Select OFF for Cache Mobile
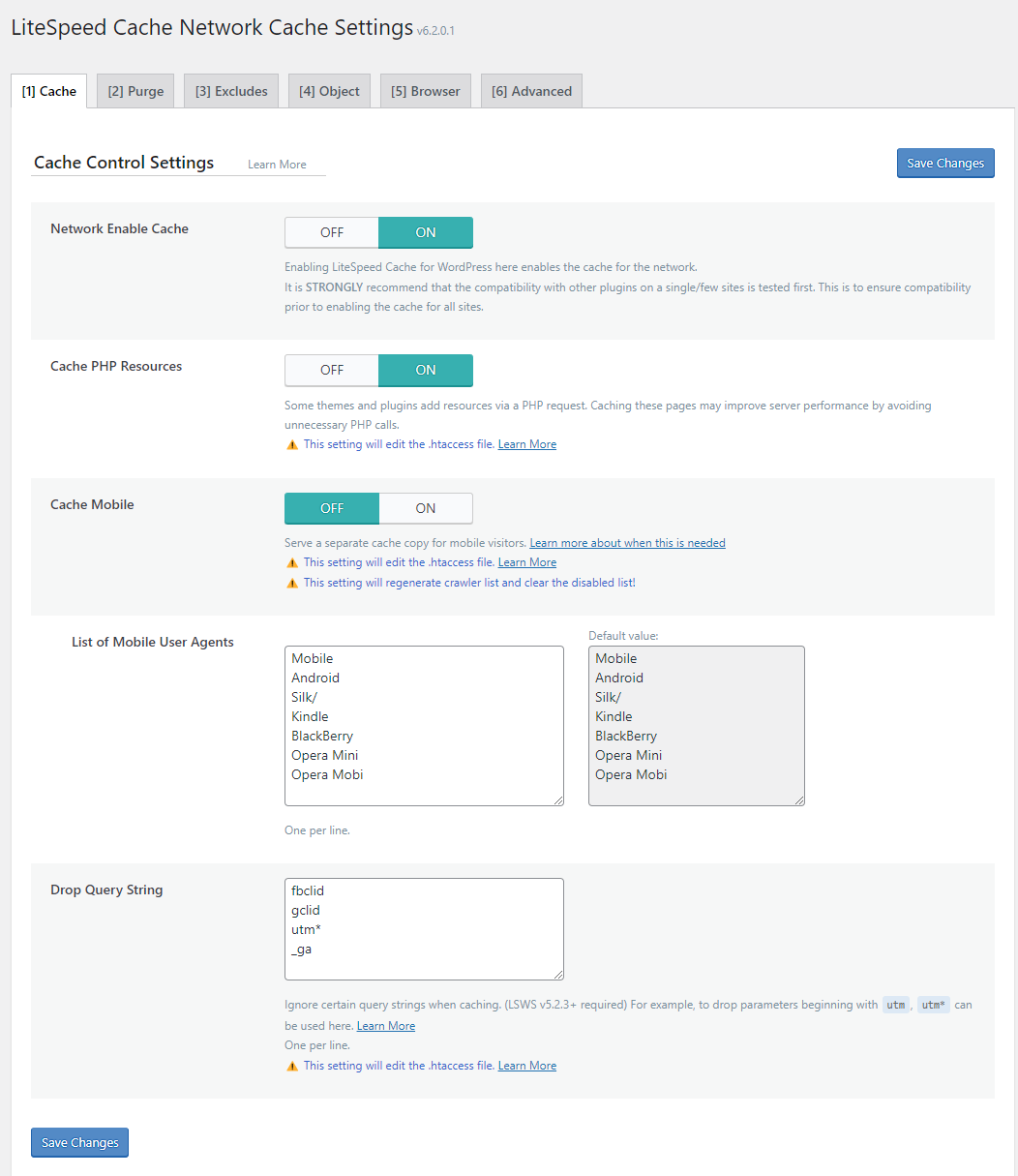This screenshot has width=1018, height=1176. coord(332,508)
